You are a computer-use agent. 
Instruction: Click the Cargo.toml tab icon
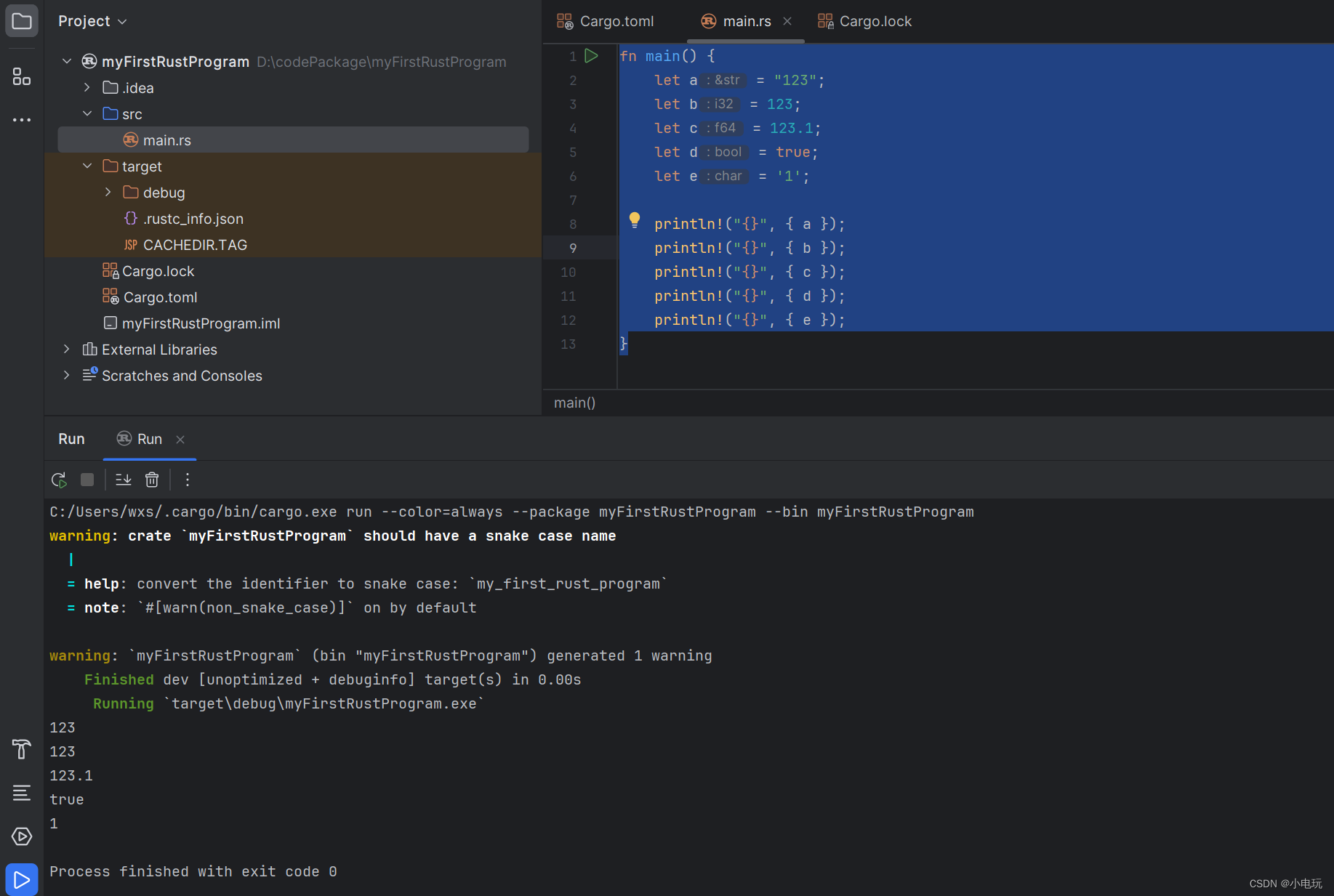pos(565,21)
